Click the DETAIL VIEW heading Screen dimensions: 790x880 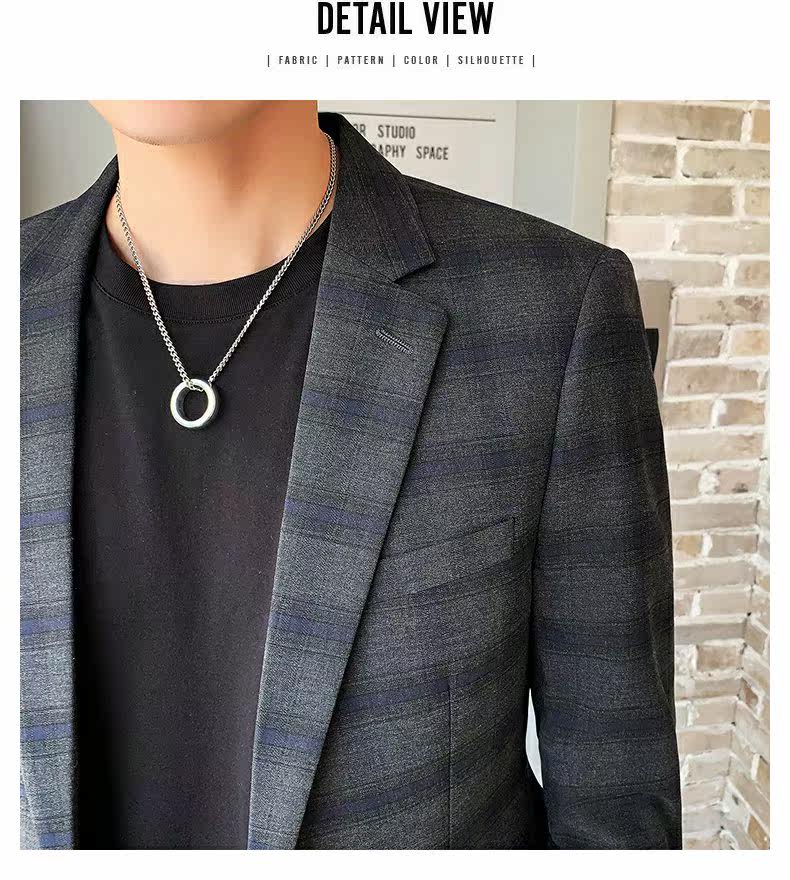[405, 19]
